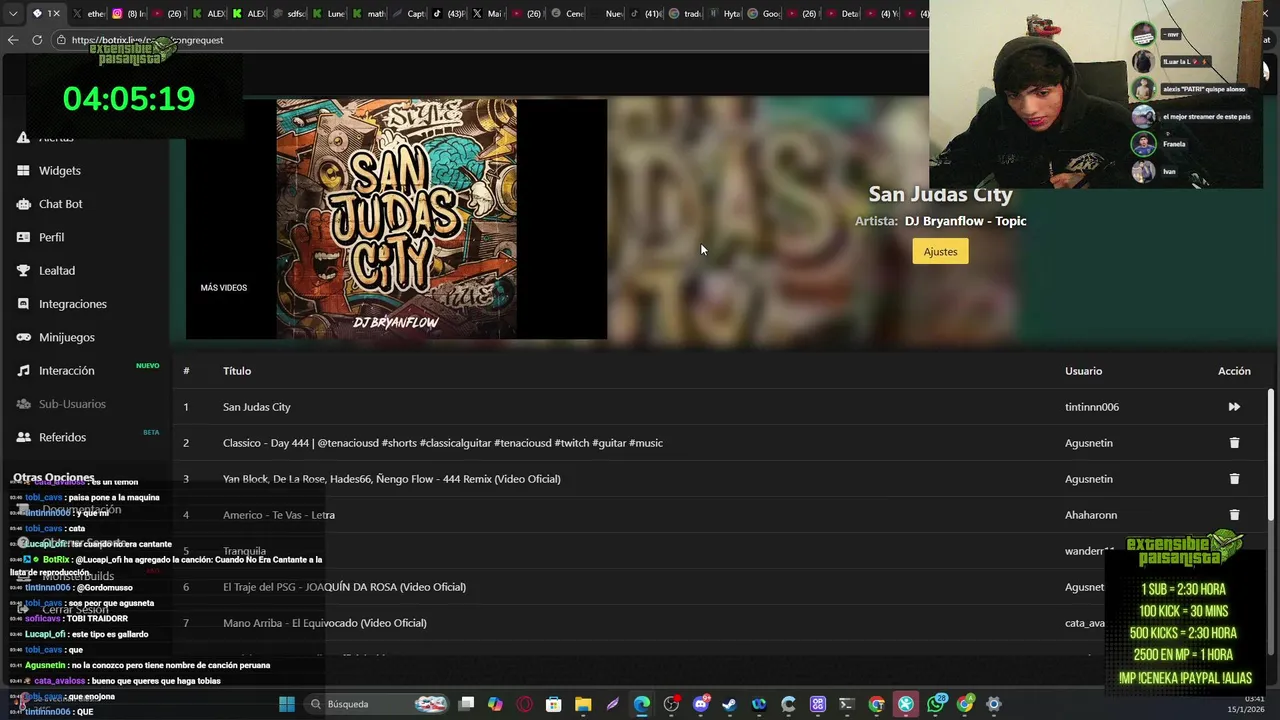
Task: Open the browser tab list dropdown arrow
Action: point(13,14)
